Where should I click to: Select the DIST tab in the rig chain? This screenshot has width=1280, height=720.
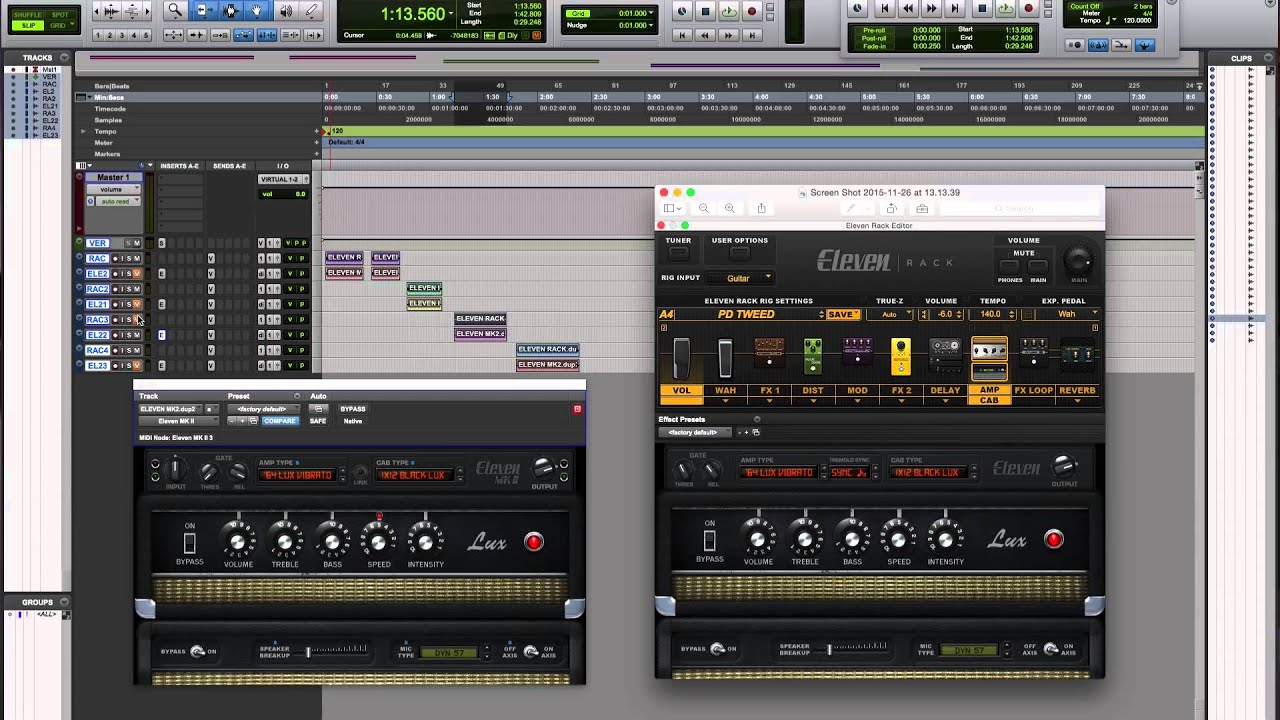[x=813, y=390]
